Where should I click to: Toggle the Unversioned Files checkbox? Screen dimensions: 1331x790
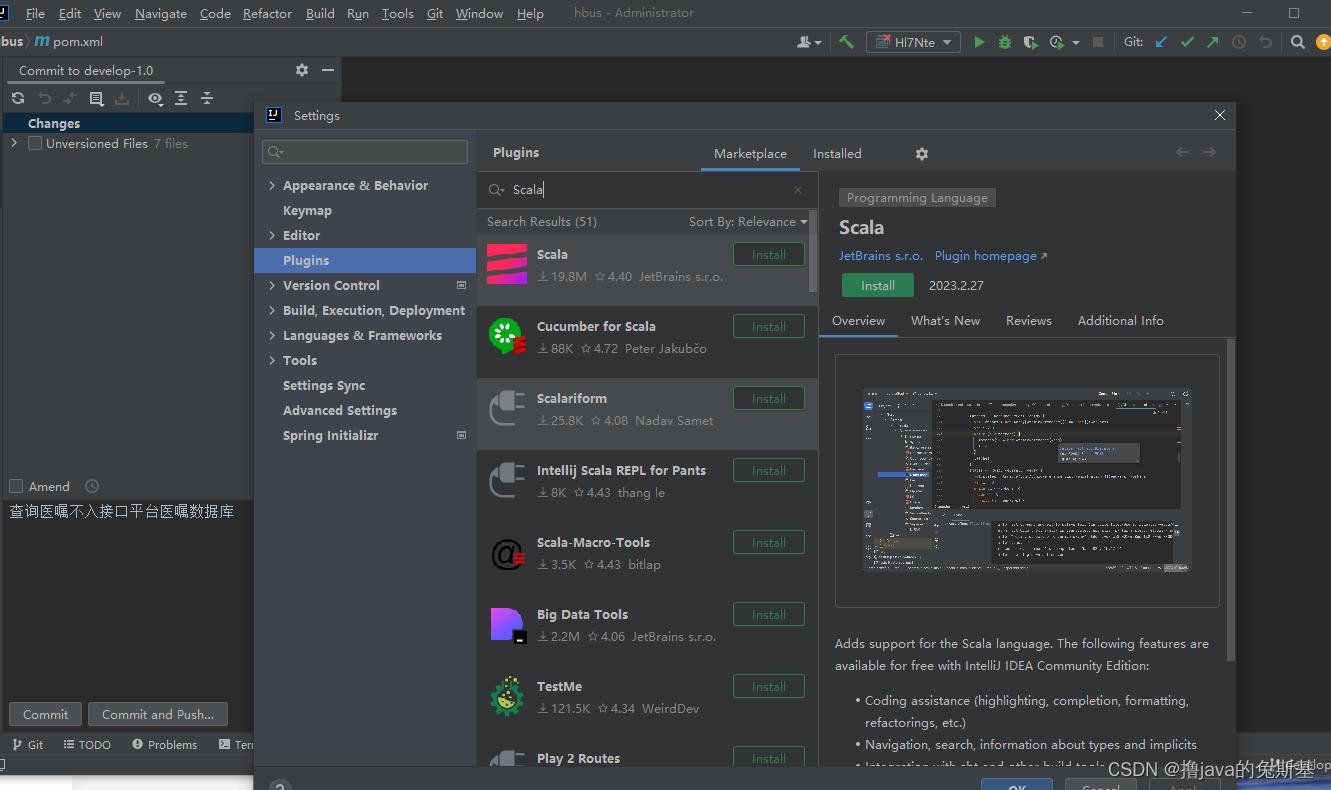tap(35, 143)
